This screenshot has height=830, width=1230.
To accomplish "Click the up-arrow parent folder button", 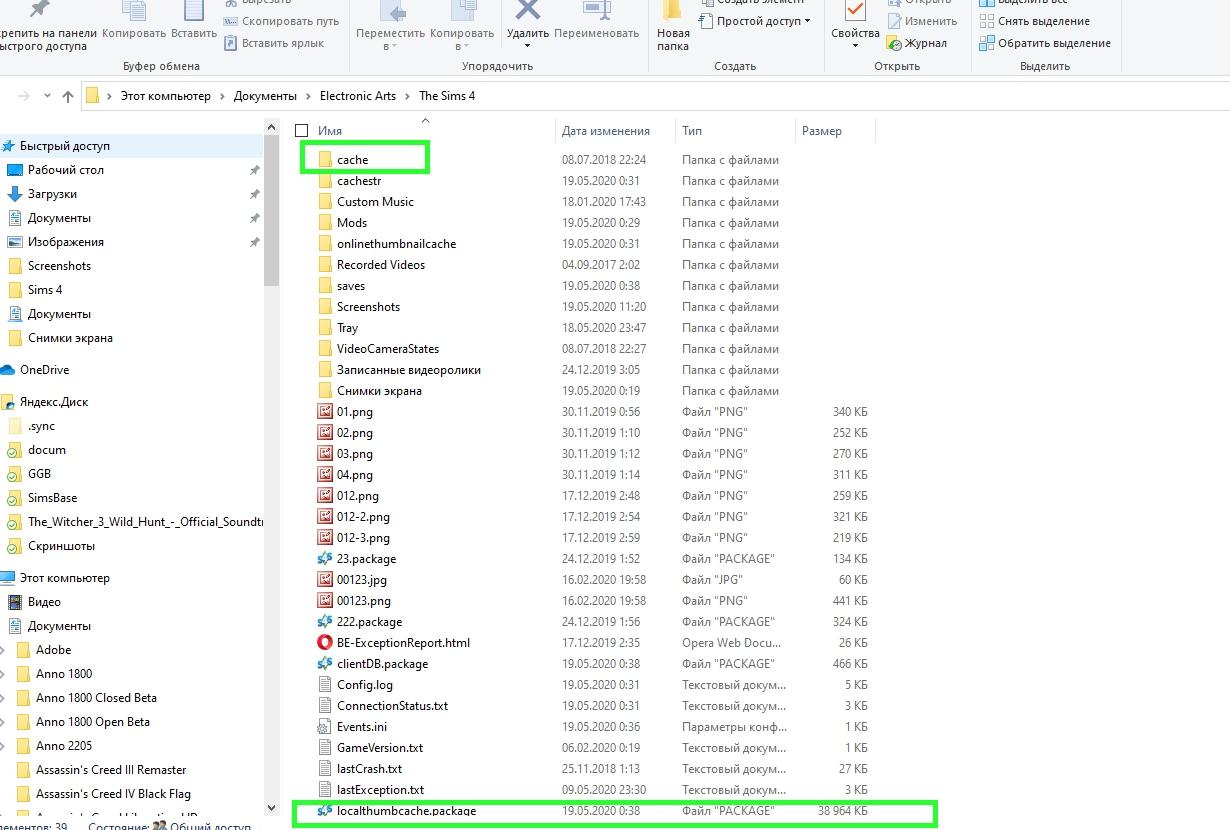I will (x=68, y=96).
